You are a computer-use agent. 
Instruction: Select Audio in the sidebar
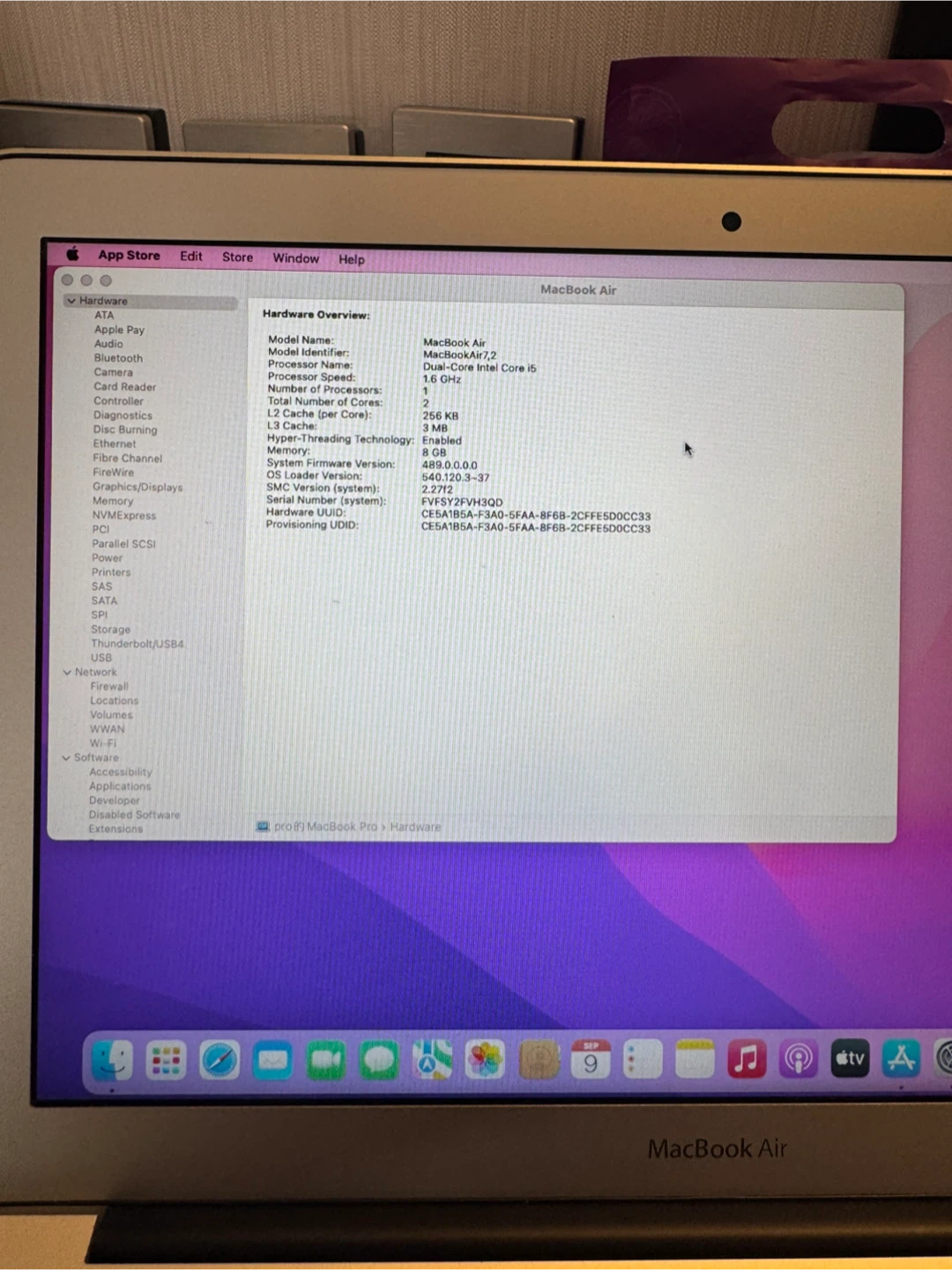[108, 344]
